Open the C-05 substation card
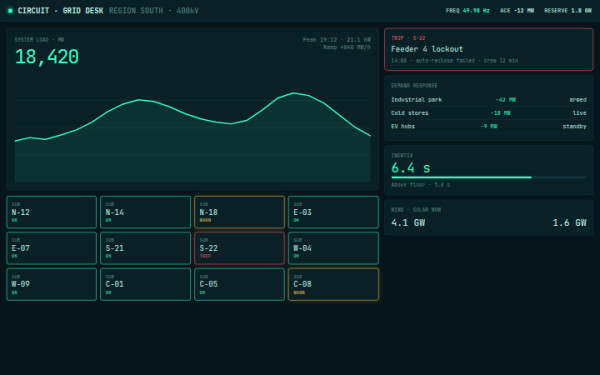The height and width of the screenshot is (375, 600). point(240,284)
